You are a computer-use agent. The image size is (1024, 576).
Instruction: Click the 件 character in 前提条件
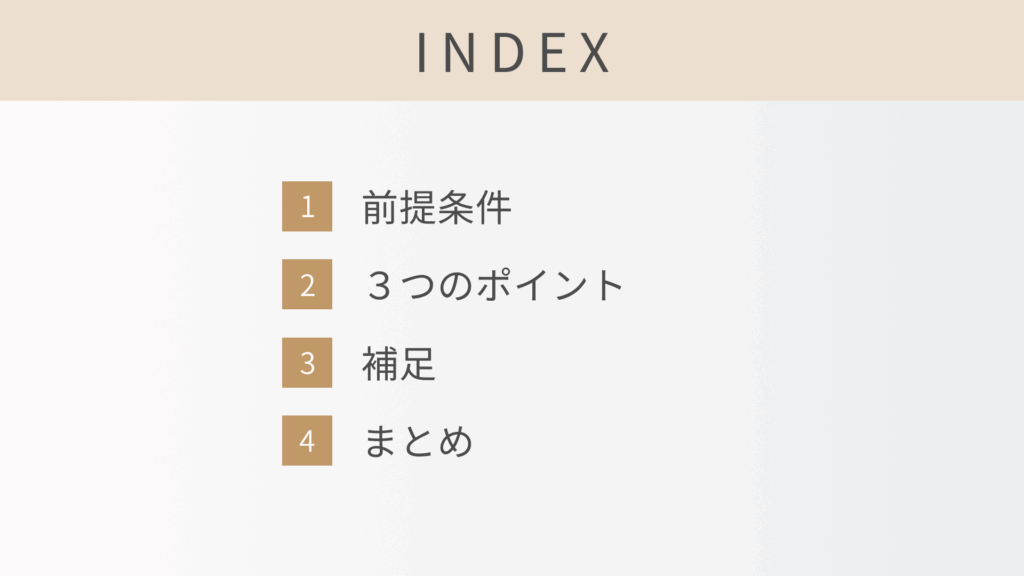click(x=494, y=208)
